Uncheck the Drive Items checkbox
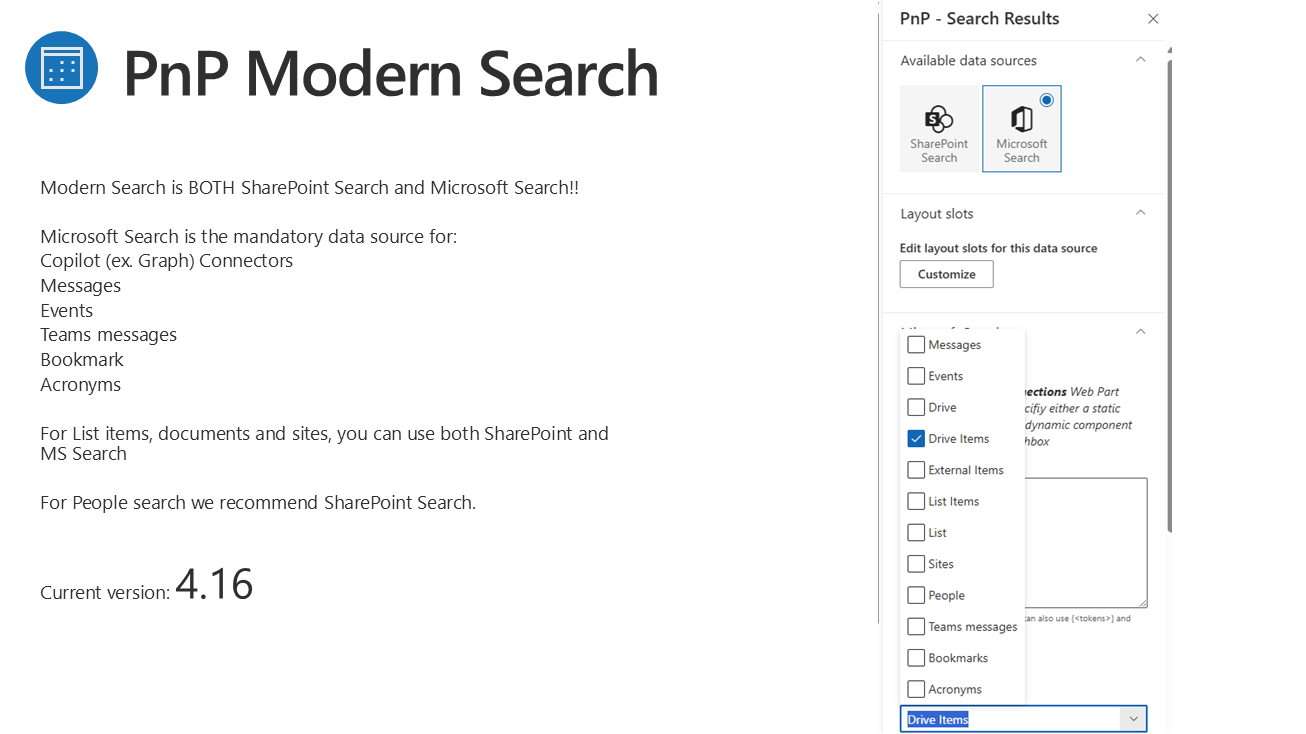1306x734 pixels. 916,439
